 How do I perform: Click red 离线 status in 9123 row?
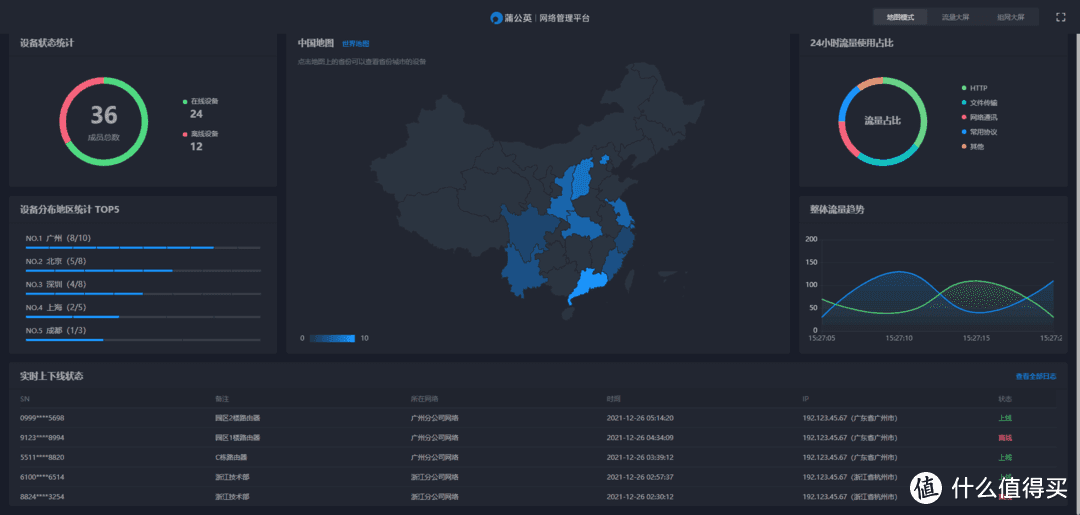pos(1005,437)
